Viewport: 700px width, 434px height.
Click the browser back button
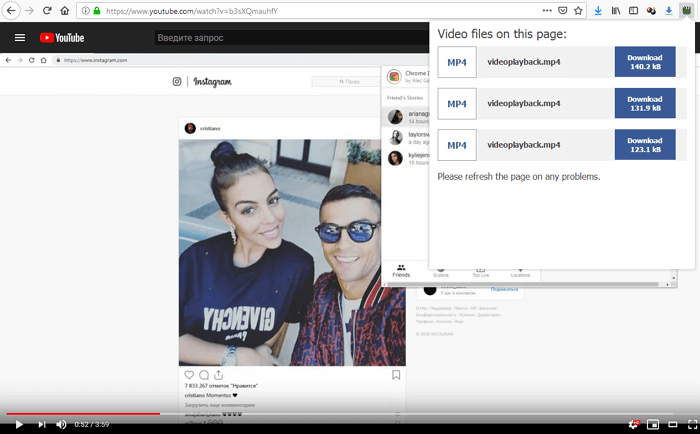(x=11, y=11)
